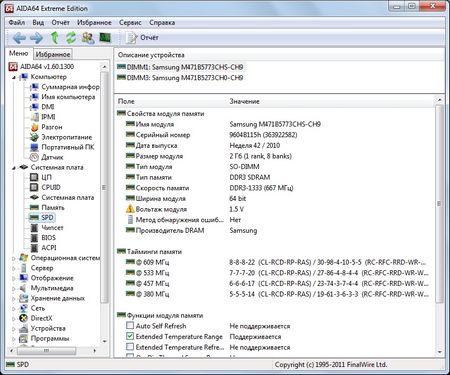
Task: Collapse the Системная плата parent node
Action: tap(14, 168)
